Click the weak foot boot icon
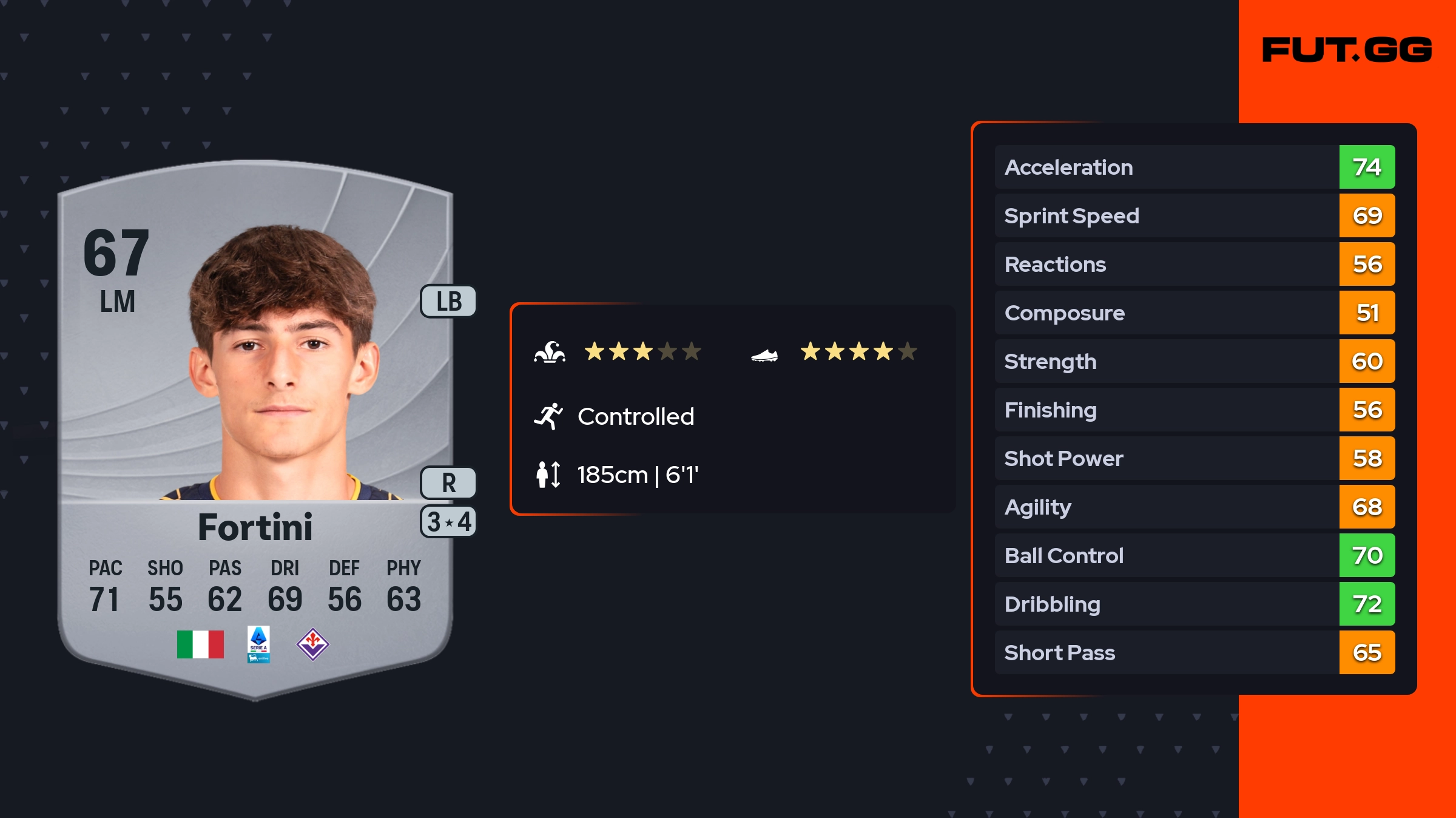This screenshot has height=818, width=1456. click(x=764, y=354)
